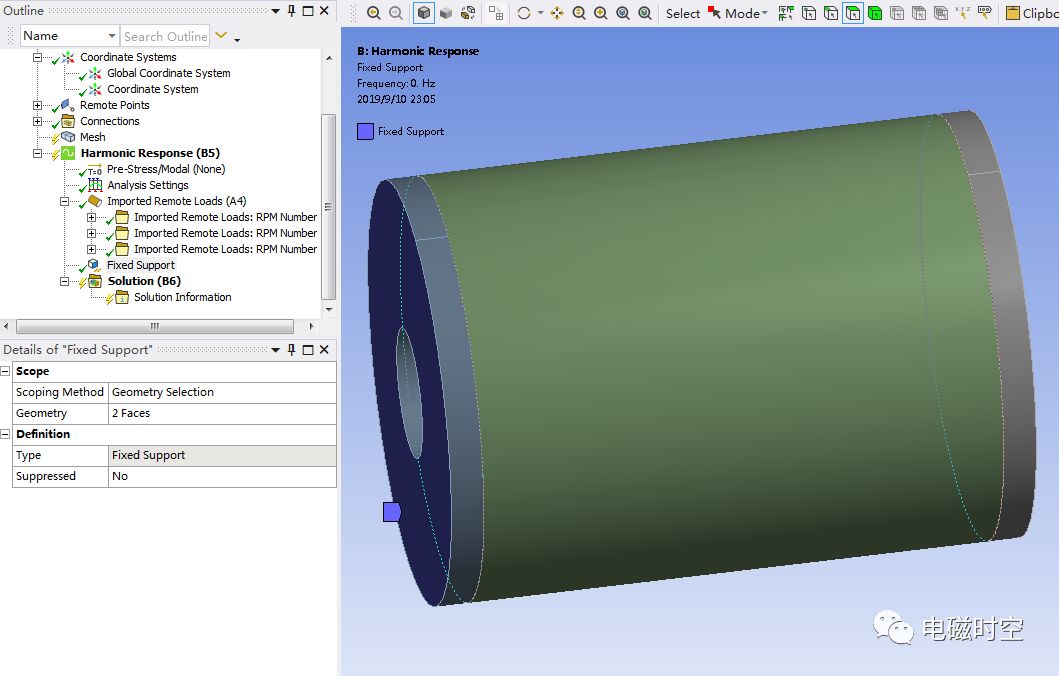Click the Fixed Support type value
Image resolution: width=1059 pixels, height=676 pixels.
[222, 455]
